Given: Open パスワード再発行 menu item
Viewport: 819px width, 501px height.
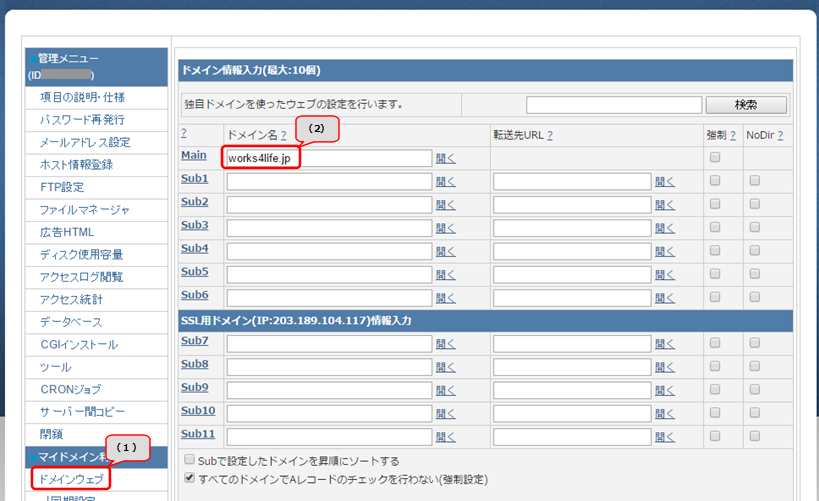Looking at the screenshot, I should pyautogui.click(x=83, y=120).
